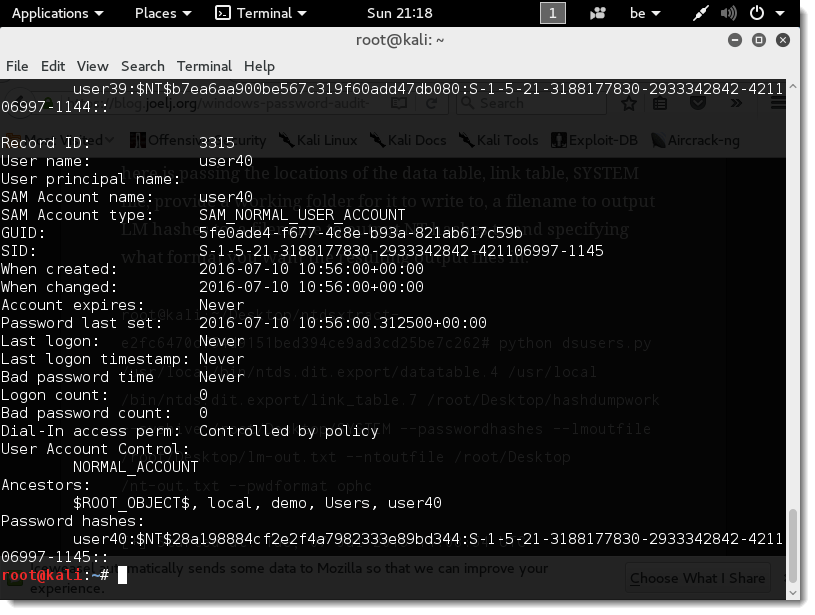The image size is (815, 615).
Task: Open the Edit menu in terminal
Action: click(x=53, y=66)
